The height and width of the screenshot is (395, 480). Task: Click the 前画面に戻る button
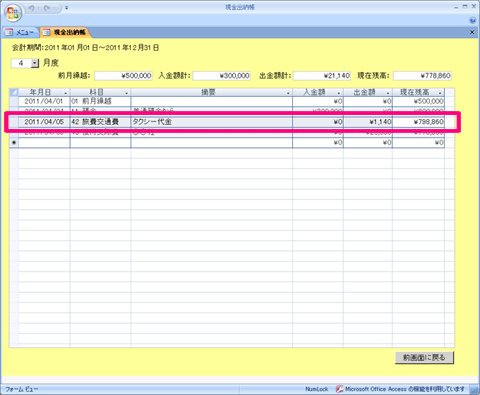pyautogui.click(x=424, y=358)
